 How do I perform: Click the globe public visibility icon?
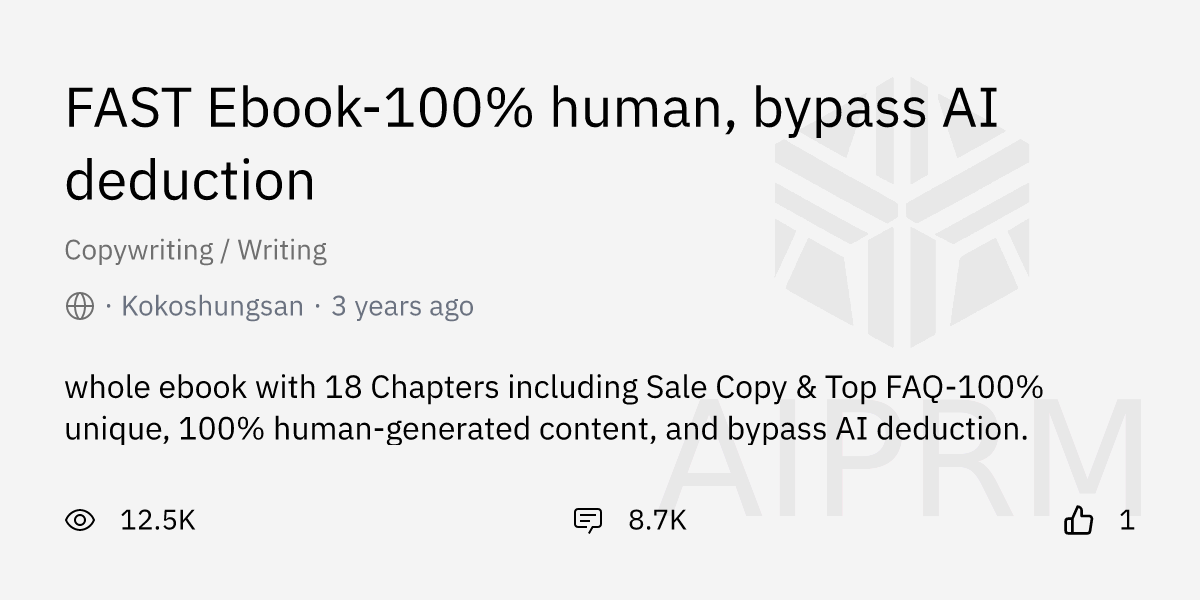point(80,306)
